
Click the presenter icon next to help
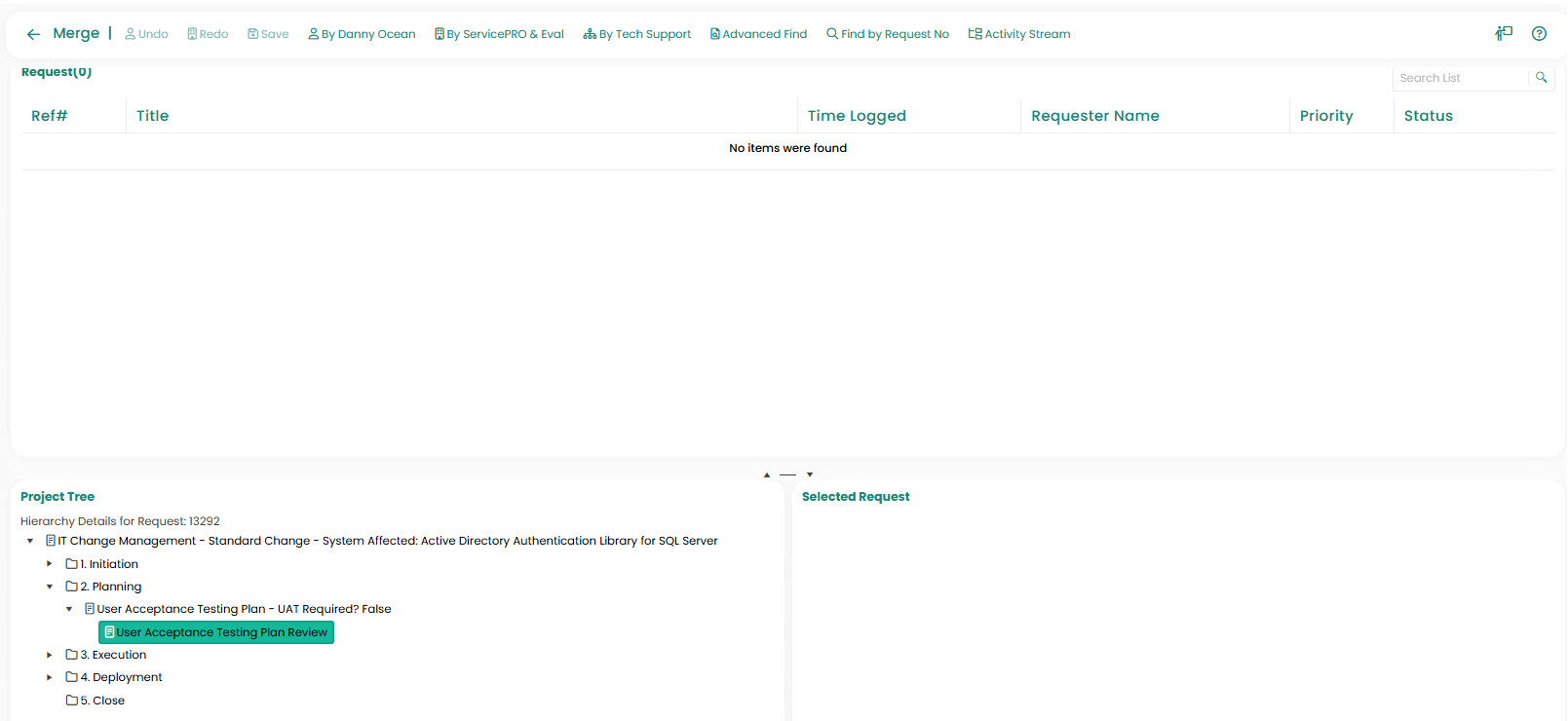coord(1504,34)
